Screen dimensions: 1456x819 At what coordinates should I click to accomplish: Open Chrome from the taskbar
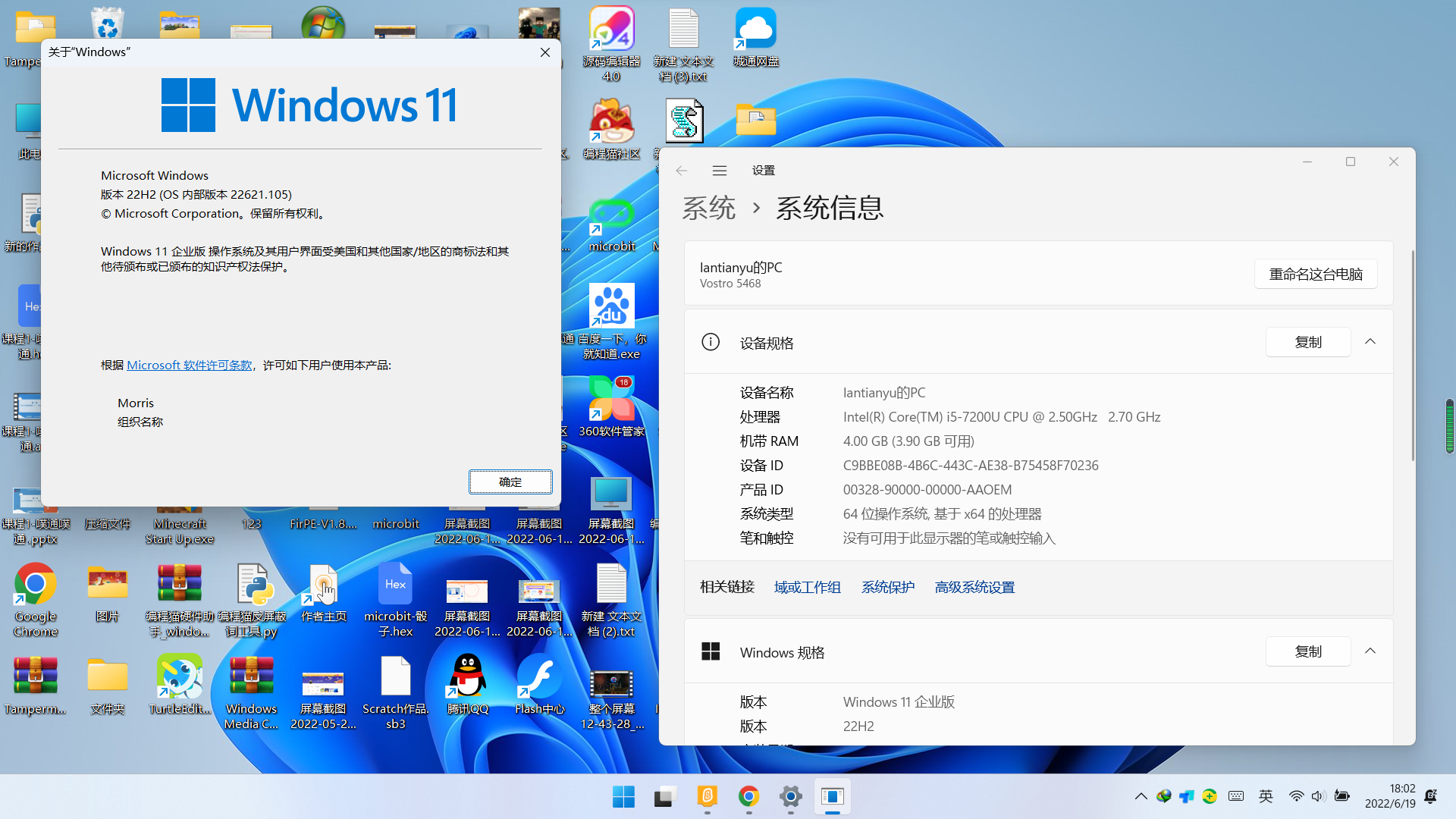coord(748,796)
